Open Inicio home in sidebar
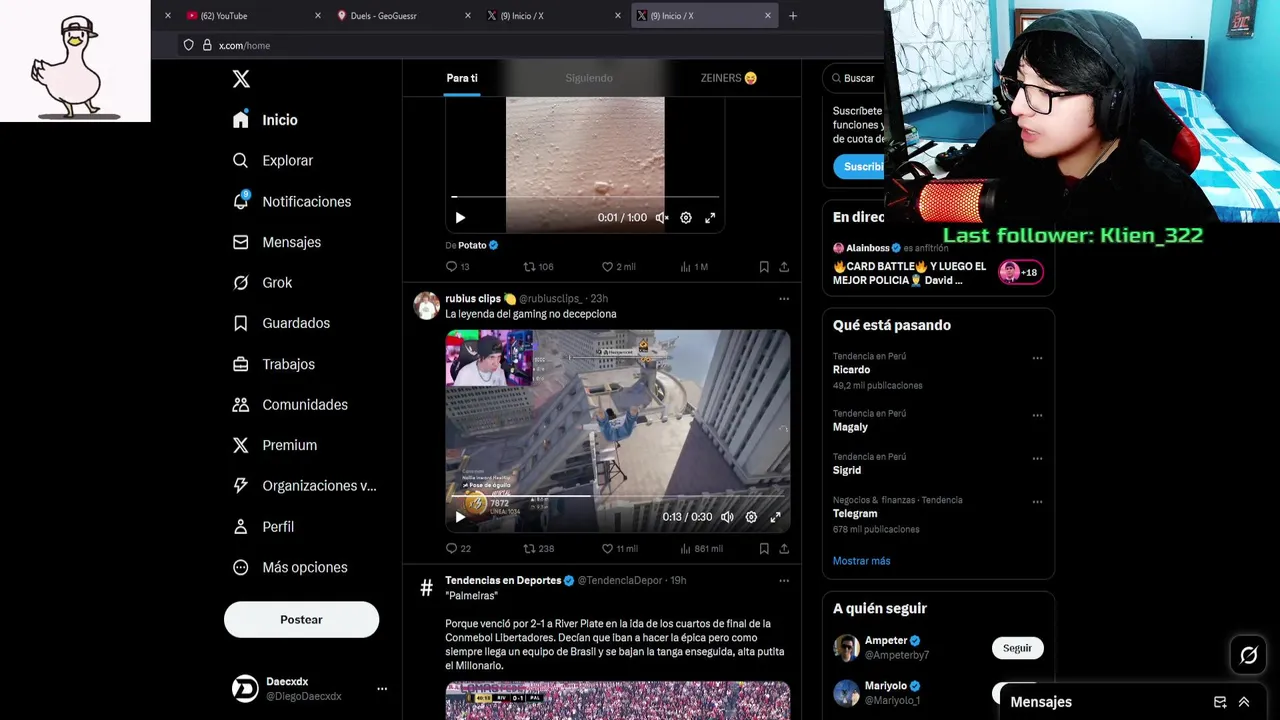Image resolution: width=1280 pixels, height=720 pixels. pos(266,120)
